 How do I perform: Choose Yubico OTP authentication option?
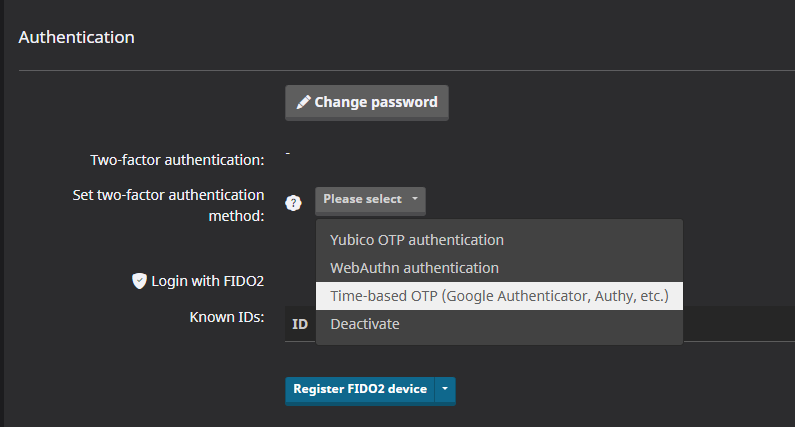coord(416,240)
